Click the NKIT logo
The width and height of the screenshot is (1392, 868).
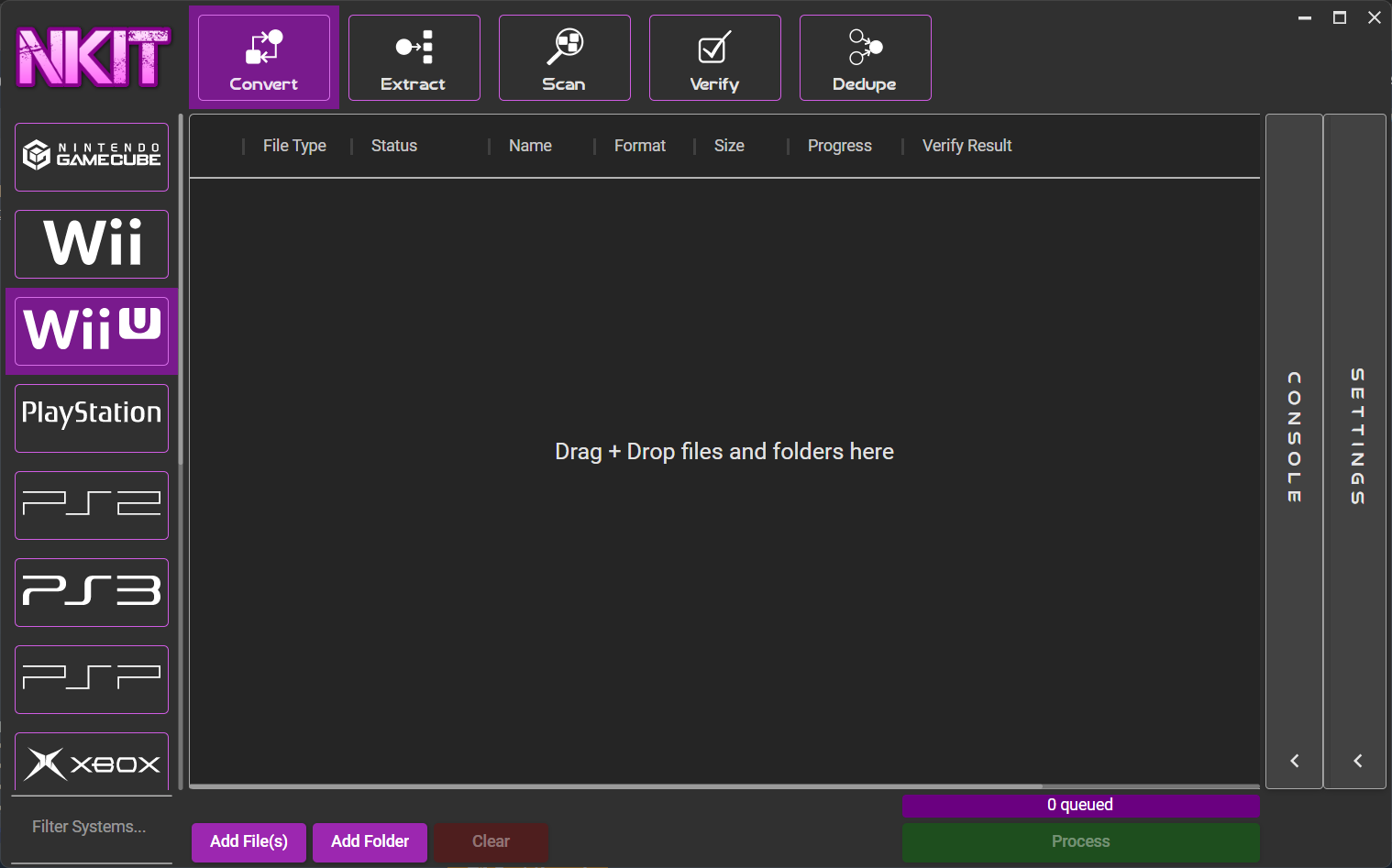(x=93, y=58)
